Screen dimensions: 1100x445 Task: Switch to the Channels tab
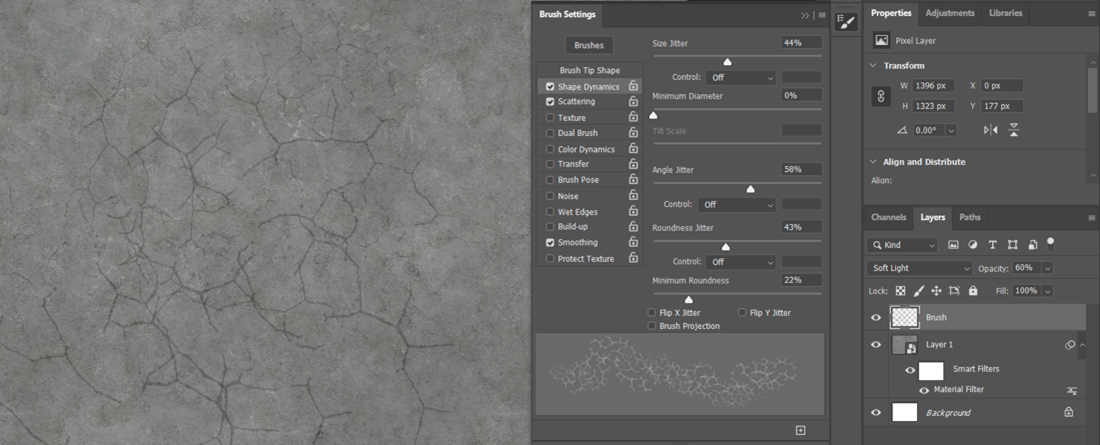point(888,217)
